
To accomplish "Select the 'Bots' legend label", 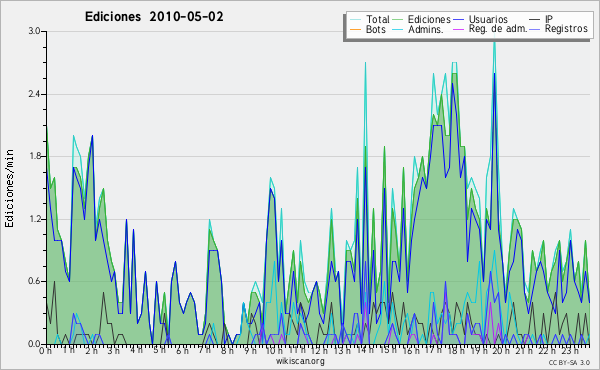I will 375,29.
